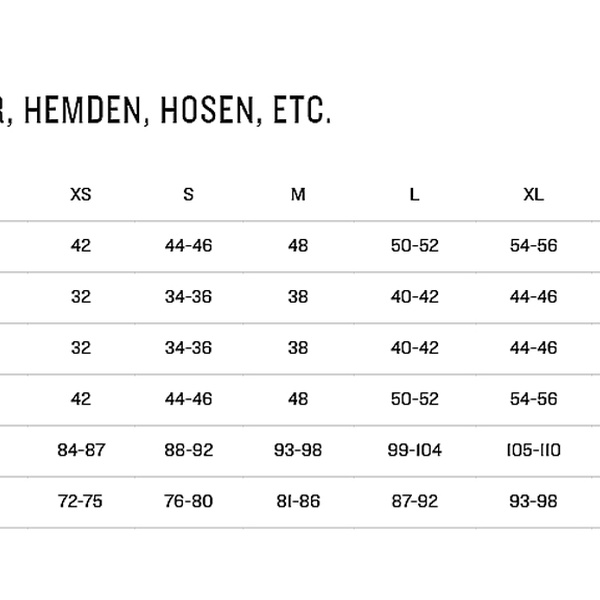Viewport: 600px width, 600px height.
Task: Click the 105-110 measurement cell
Action: (533, 450)
